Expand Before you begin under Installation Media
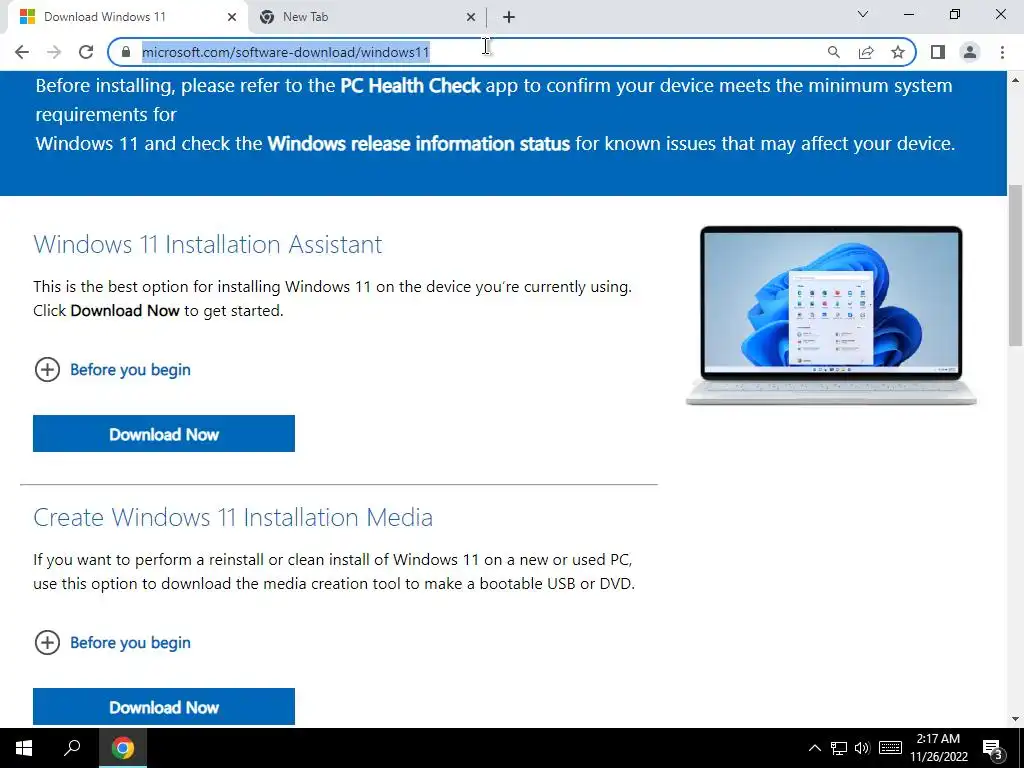Viewport: 1024px width, 768px height. (x=112, y=643)
